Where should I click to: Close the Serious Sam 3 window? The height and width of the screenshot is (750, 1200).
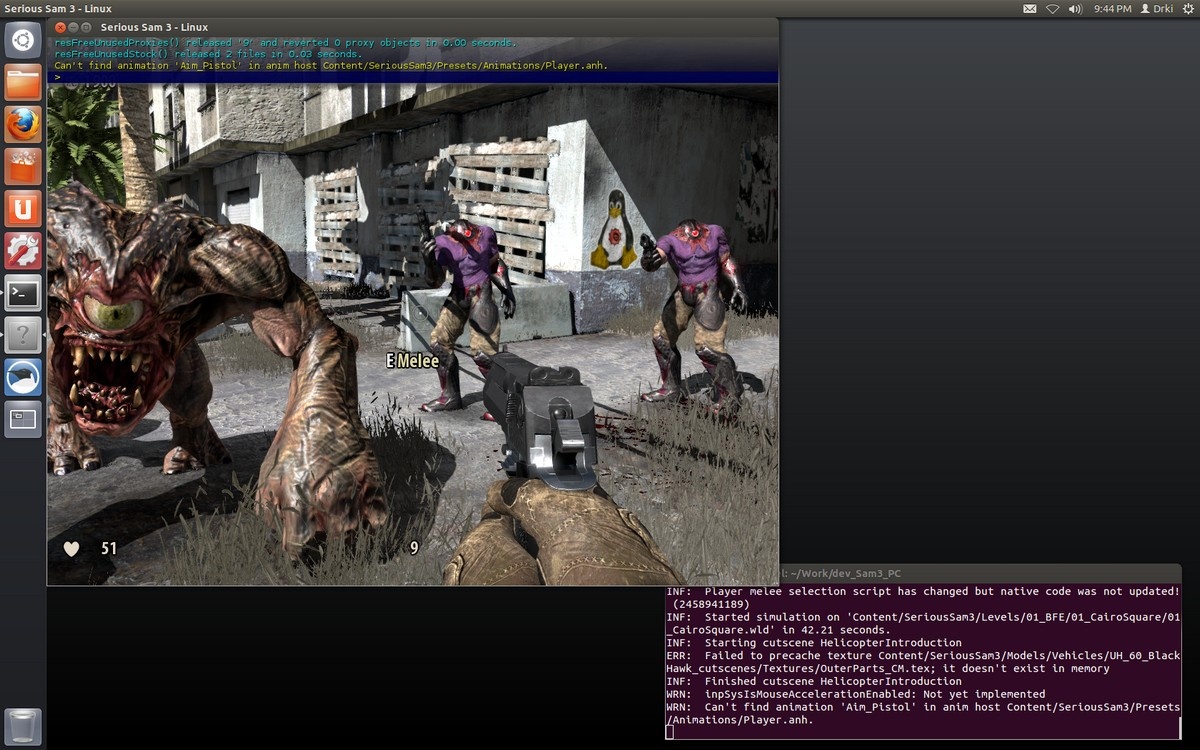[60, 27]
